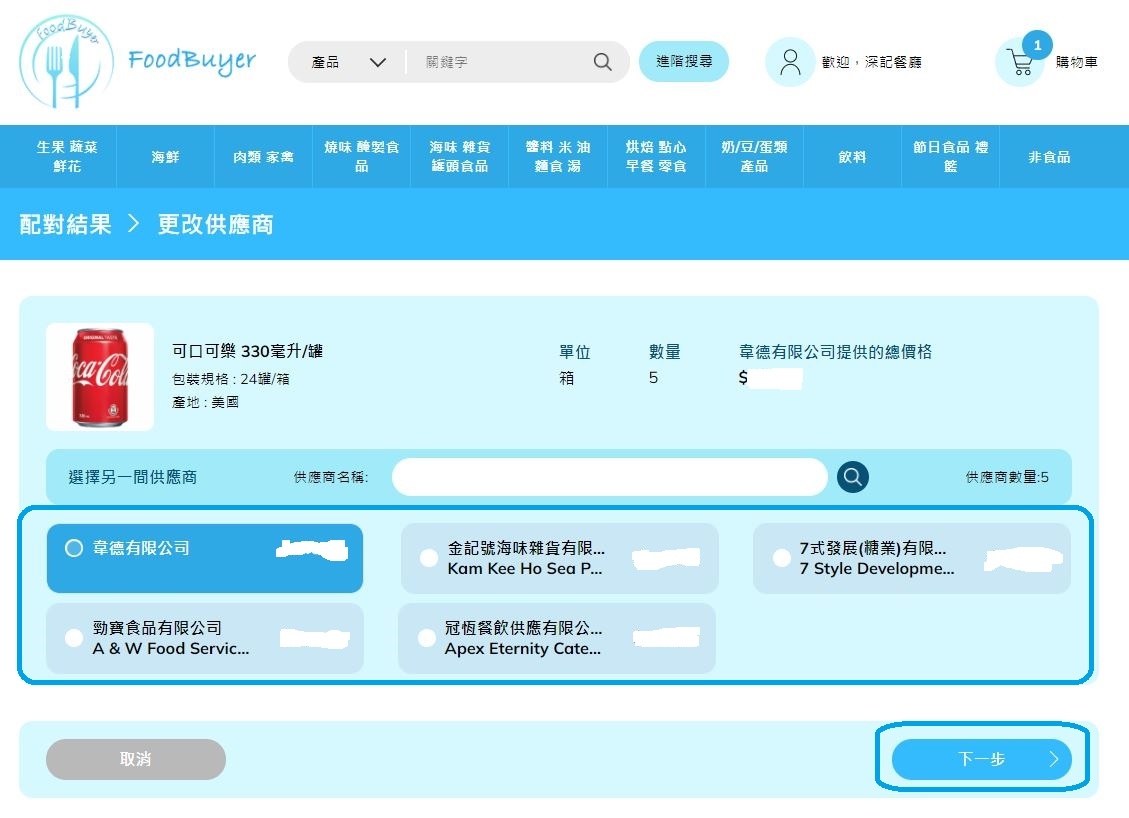This screenshot has height=818, width=1129.
Task: Click the cart item count badge
Action: click(1037, 45)
